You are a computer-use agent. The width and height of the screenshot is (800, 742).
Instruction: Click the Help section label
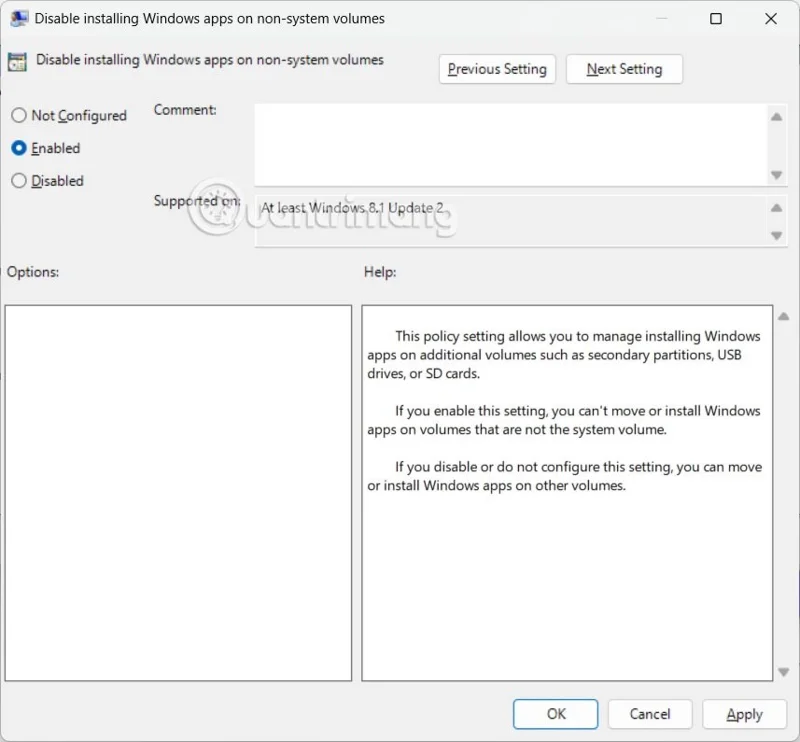[x=377, y=271]
